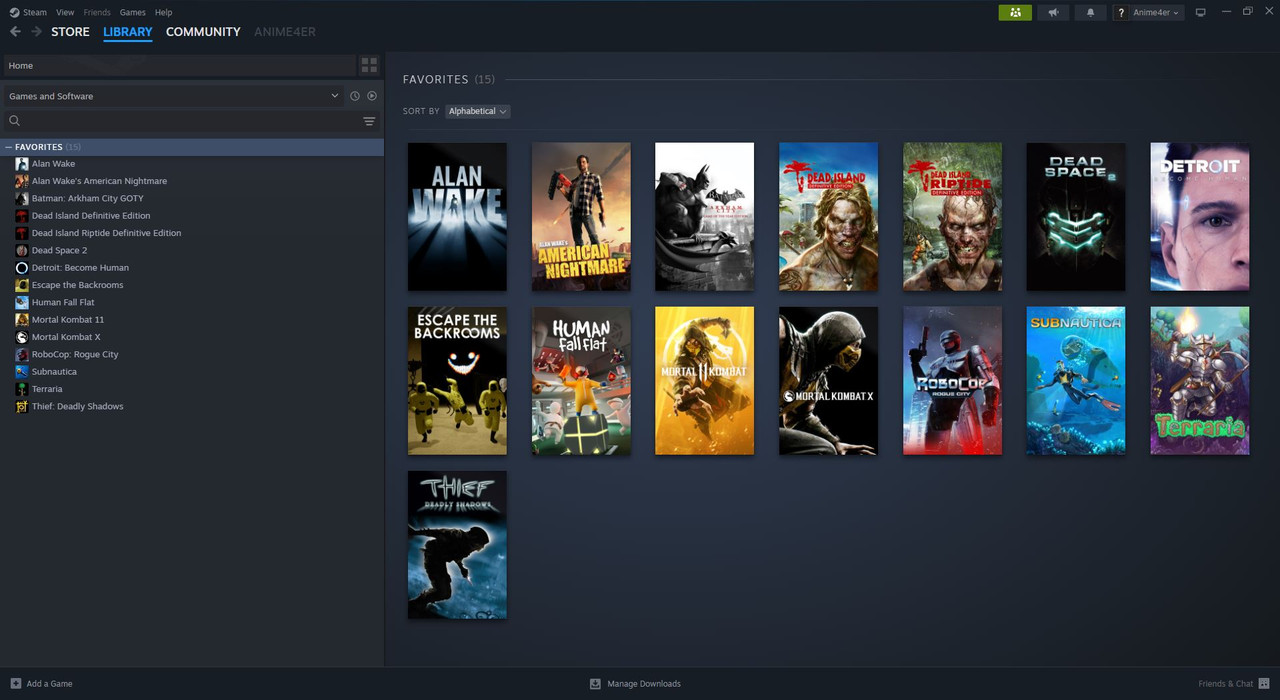Switch to Big Picture mode icon
Screen dimensions: 1280x700
tap(1201, 12)
